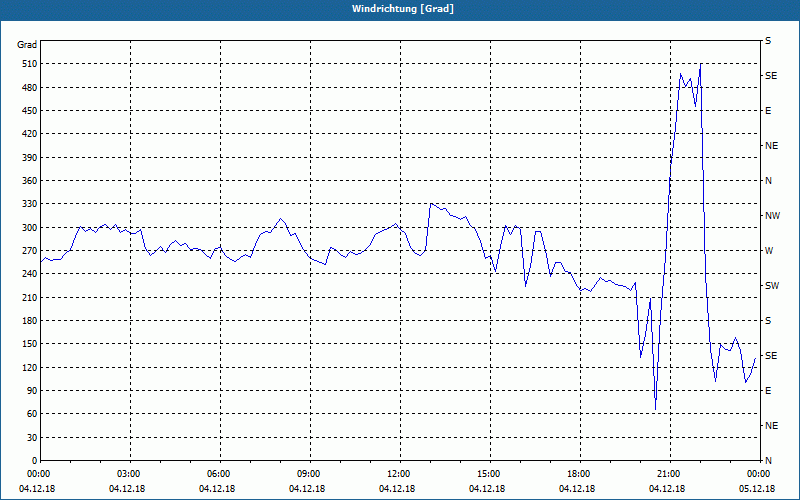800x500 pixels.
Task: Click the NW compass label on right axis
Action: click(x=772, y=216)
